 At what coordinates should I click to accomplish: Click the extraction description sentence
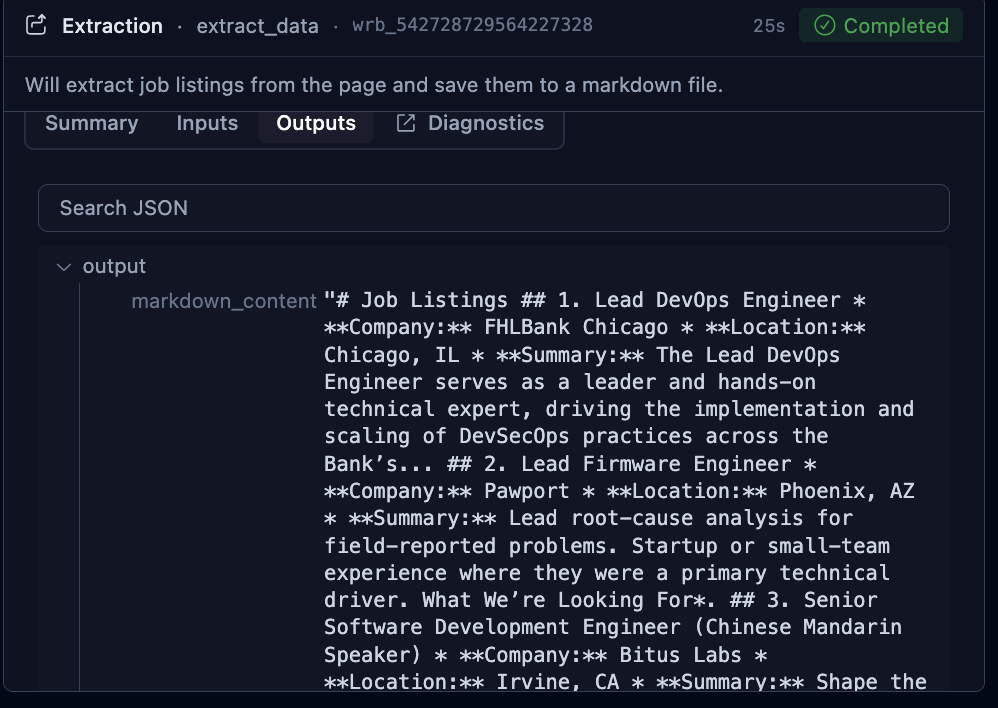[x=374, y=85]
